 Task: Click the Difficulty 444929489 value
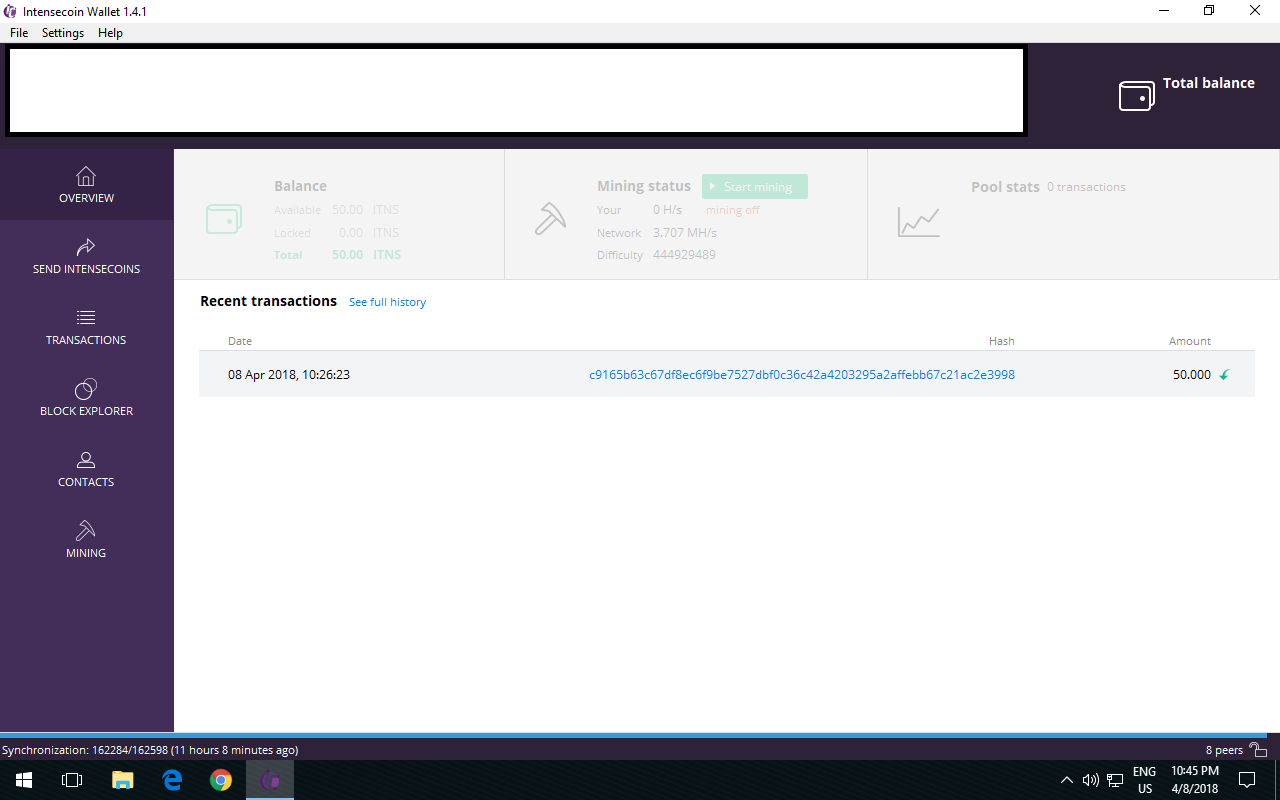684,255
